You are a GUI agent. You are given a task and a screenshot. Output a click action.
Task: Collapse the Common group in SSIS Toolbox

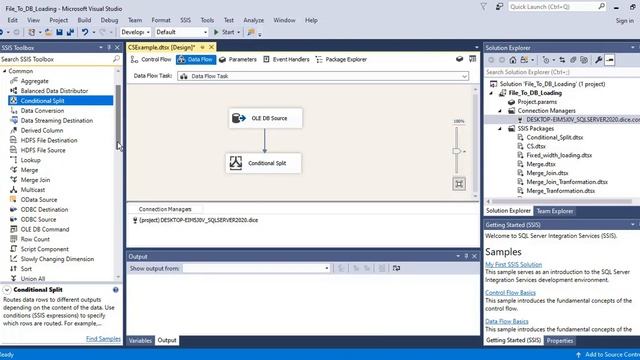click(5, 71)
